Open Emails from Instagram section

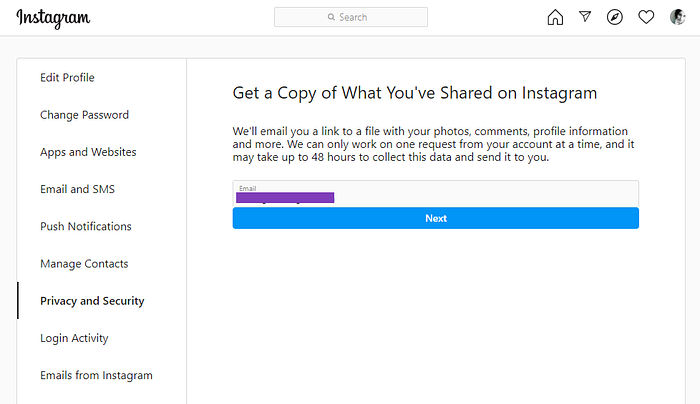(x=96, y=375)
